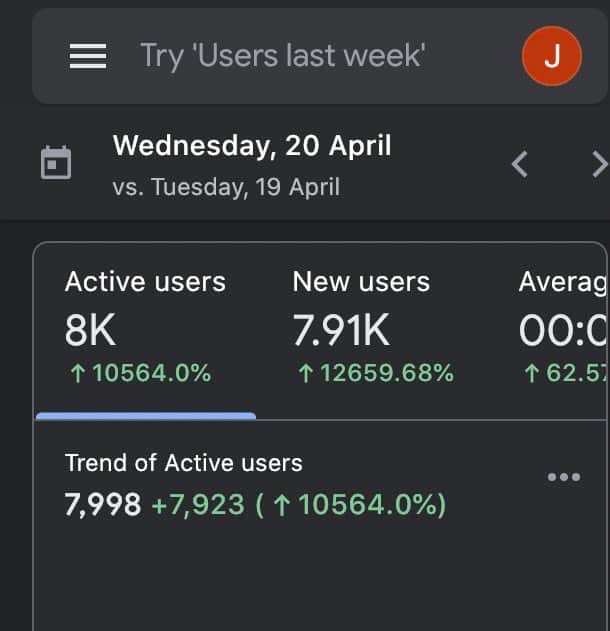Screen dimensions: 610x631
Task: Click the vs. Tuesday, 19 April comparison text
Action: tap(226, 187)
